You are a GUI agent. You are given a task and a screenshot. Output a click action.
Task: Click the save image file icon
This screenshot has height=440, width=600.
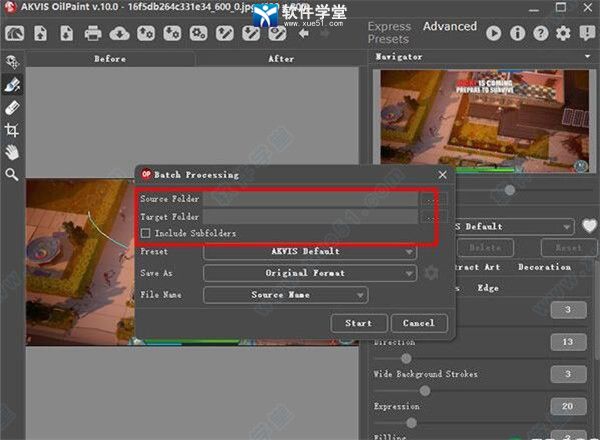pos(67,33)
